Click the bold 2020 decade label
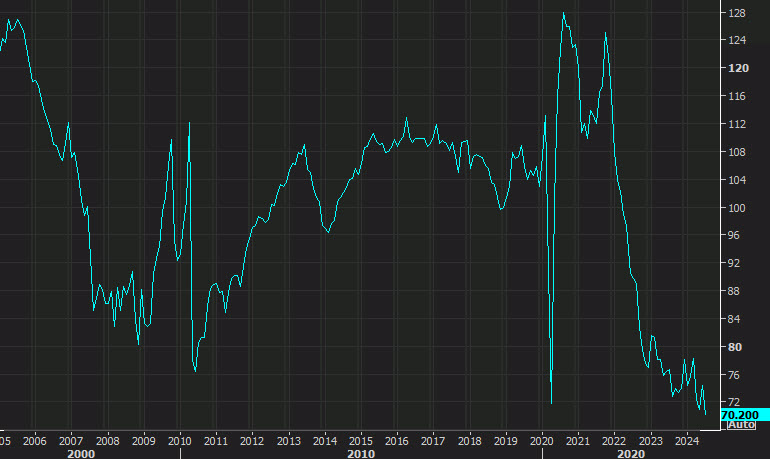 point(631,454)
